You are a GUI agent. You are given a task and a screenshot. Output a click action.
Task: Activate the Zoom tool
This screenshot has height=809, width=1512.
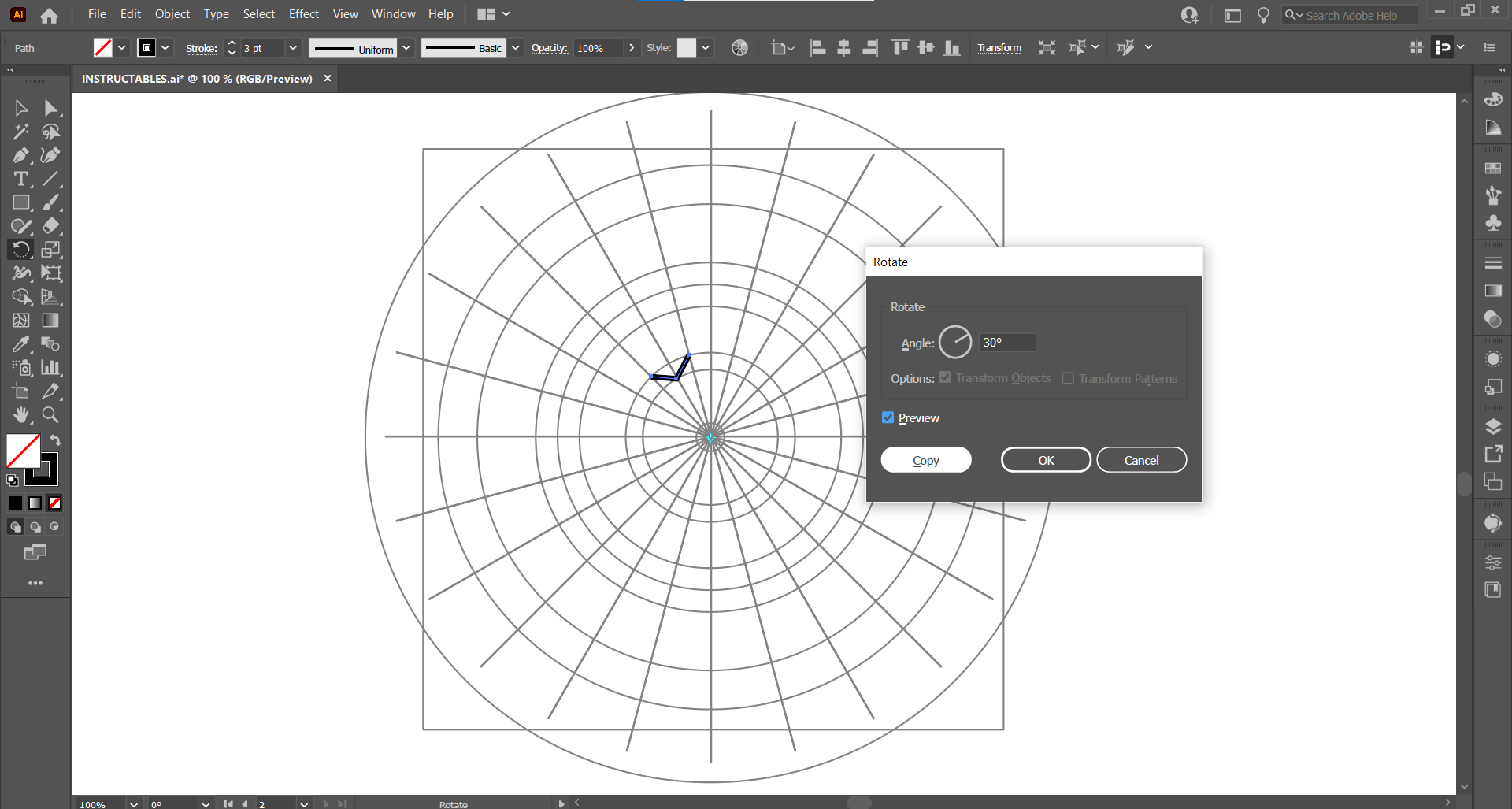click(50, 415)
